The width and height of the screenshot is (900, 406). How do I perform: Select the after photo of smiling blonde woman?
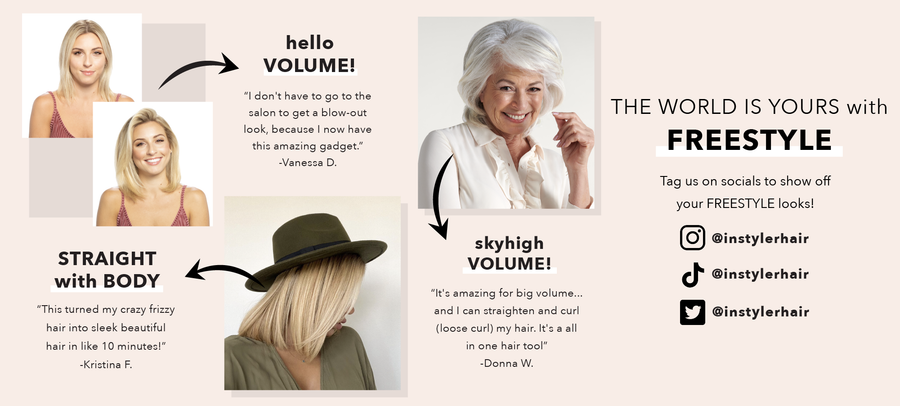153,164
